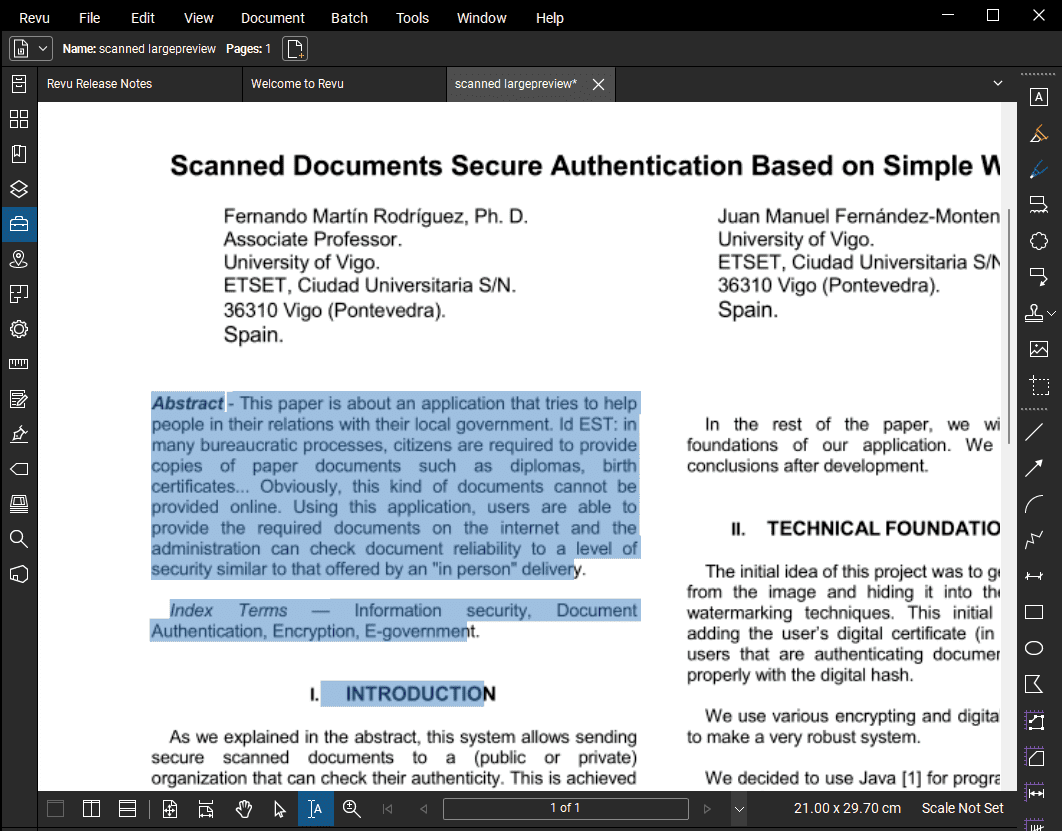
Task: Open the Measurements ruler panel
Action: point(18,364)
